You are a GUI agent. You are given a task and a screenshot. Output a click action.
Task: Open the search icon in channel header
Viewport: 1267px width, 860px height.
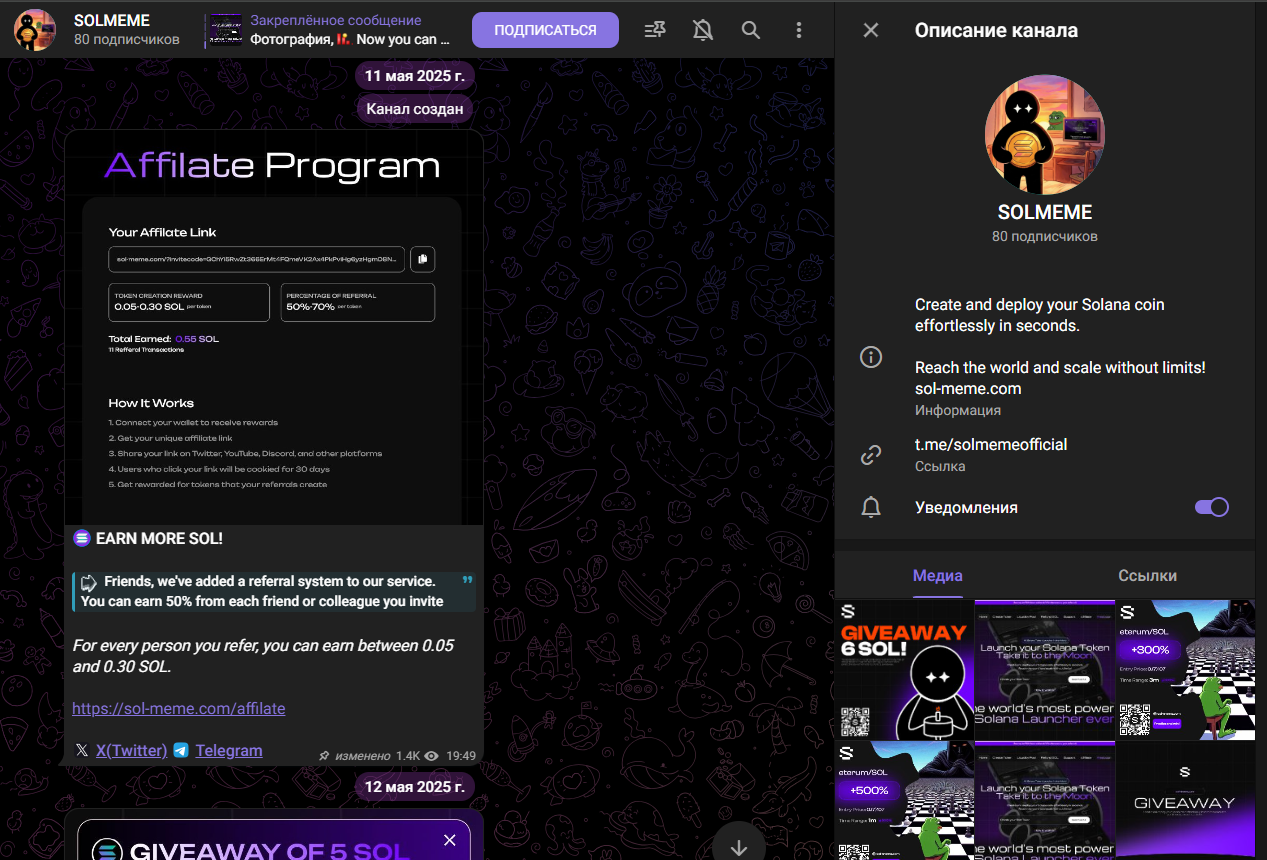751,30
